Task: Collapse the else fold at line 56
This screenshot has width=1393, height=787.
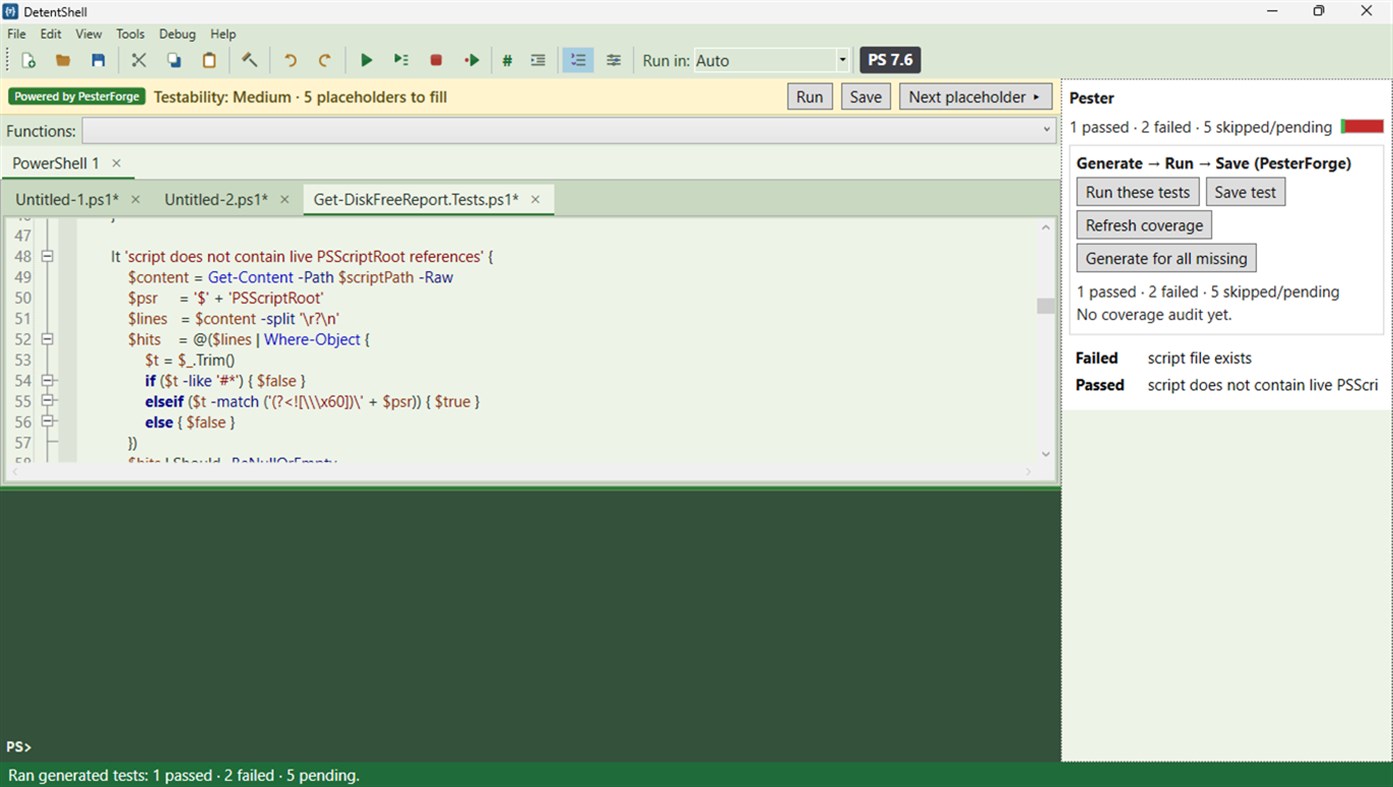Action: [47, 422]
